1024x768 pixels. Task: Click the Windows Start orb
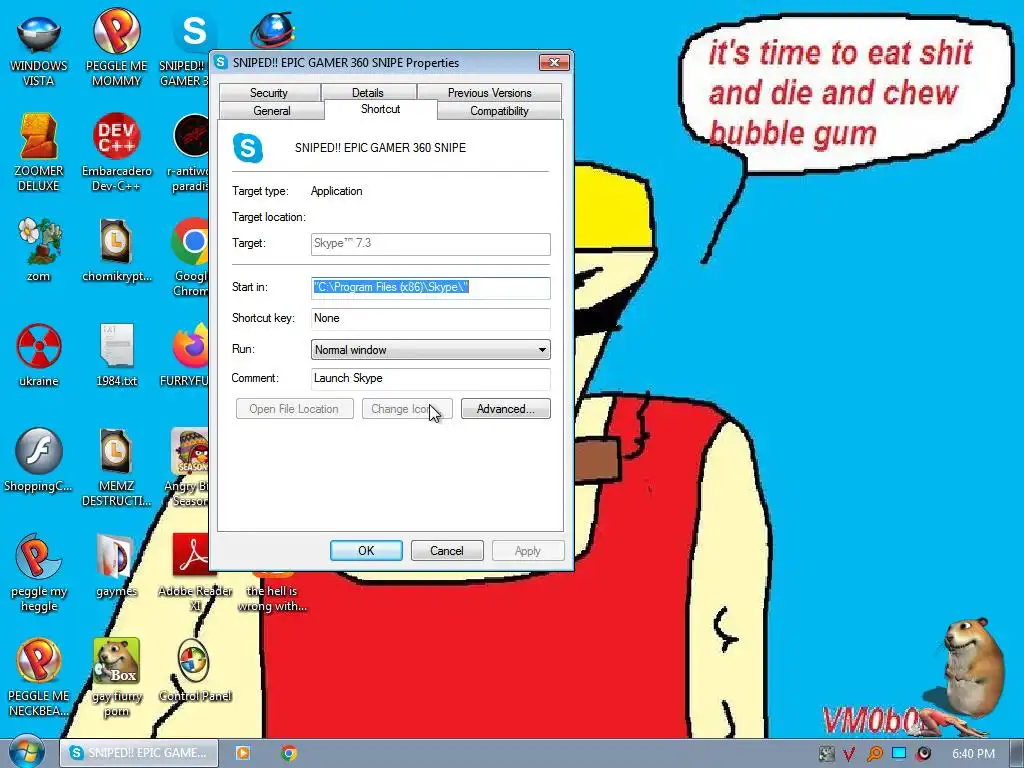(x=26, y=752)
